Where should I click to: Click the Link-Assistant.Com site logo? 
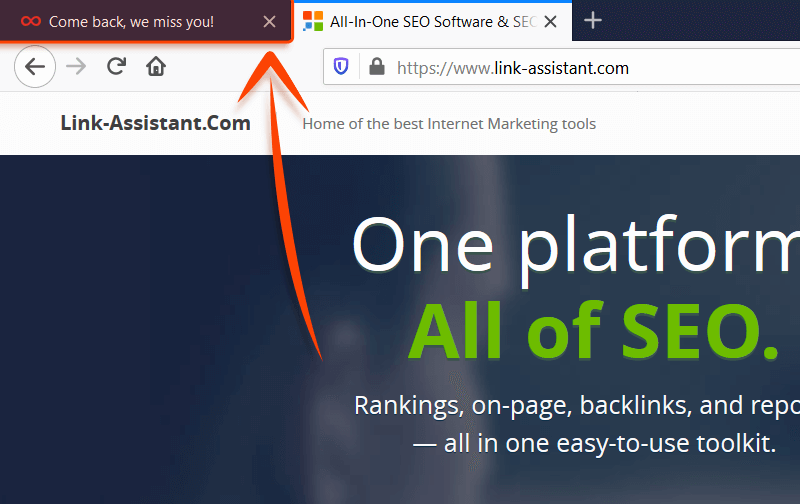click(x=155, y=124)
